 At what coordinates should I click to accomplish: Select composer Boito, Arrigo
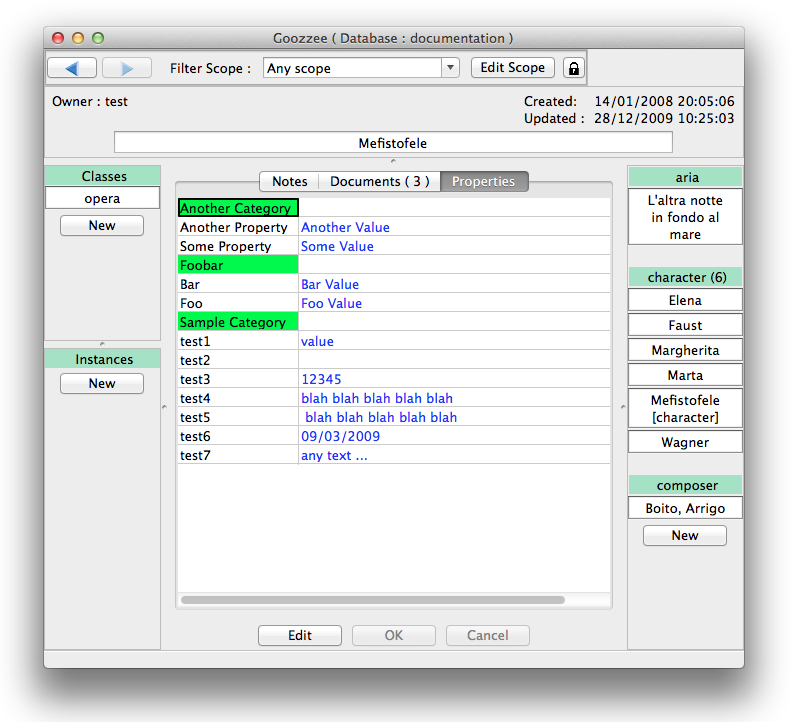tap(685, 508)
